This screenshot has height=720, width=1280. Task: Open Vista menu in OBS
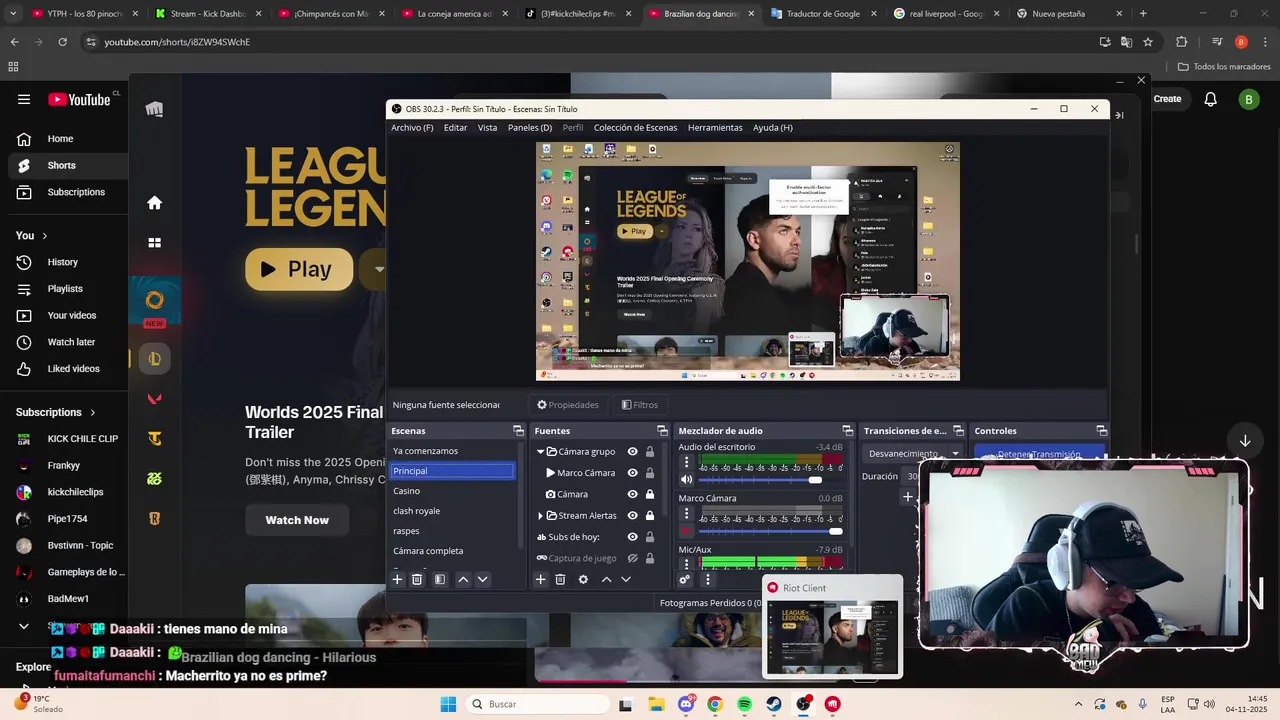click(x=487, y=128)
